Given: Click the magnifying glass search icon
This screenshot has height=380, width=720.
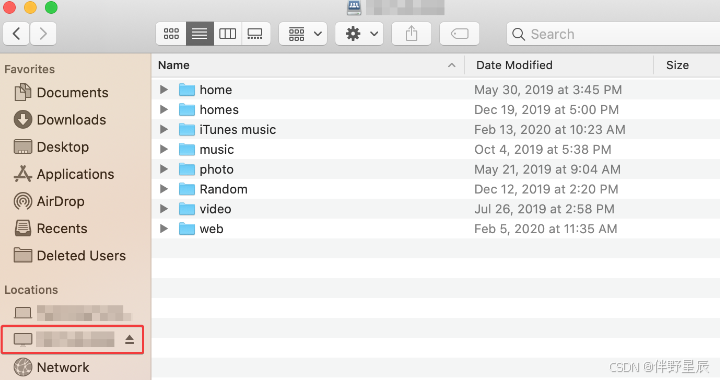Looking at the screenshot, I should coord(518,34).
